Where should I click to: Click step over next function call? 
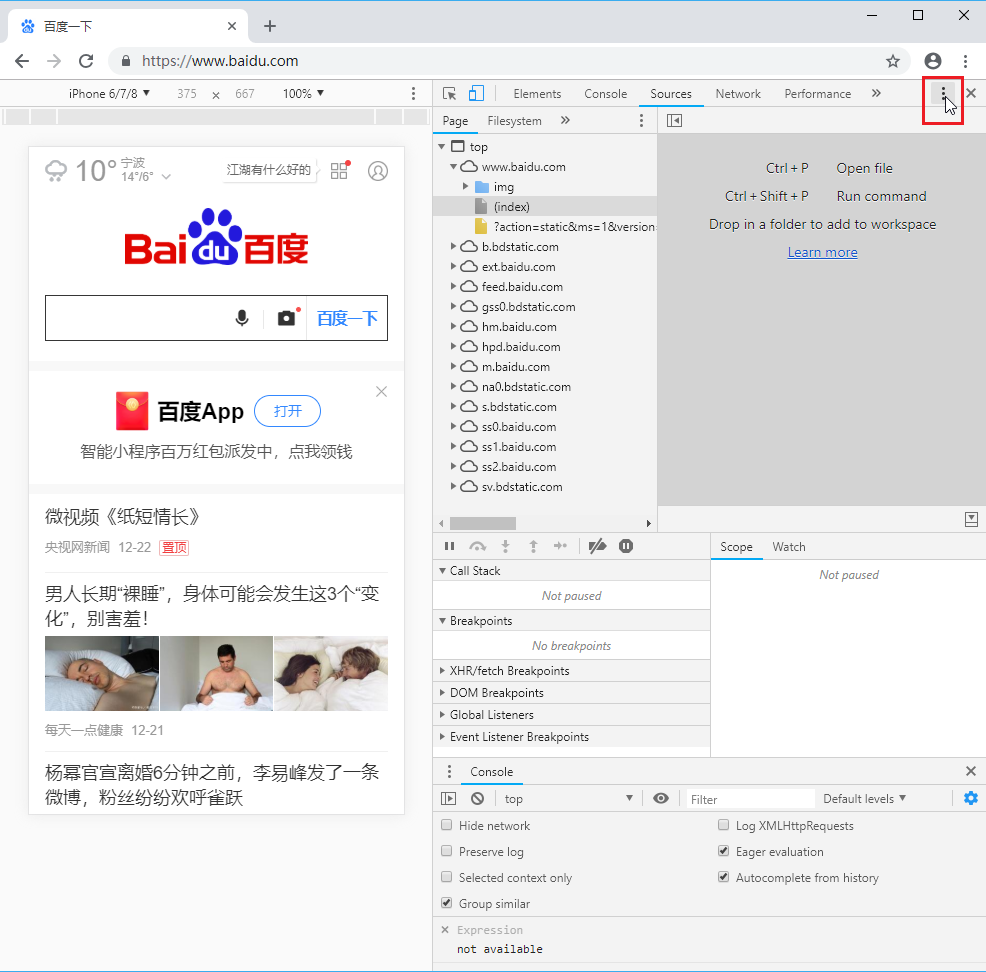pyautogui.click(x=477, y=546)
